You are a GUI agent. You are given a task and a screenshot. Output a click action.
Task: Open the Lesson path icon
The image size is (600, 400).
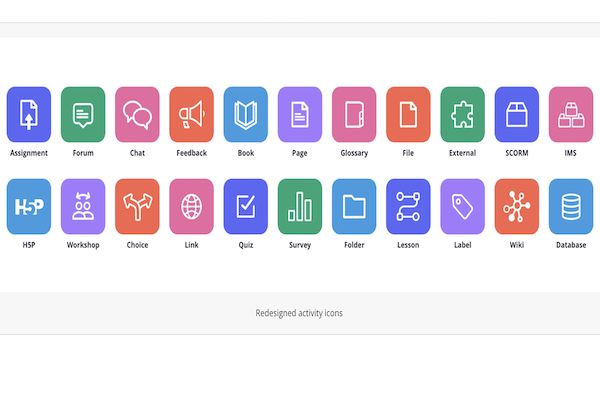tap(408, 206)
